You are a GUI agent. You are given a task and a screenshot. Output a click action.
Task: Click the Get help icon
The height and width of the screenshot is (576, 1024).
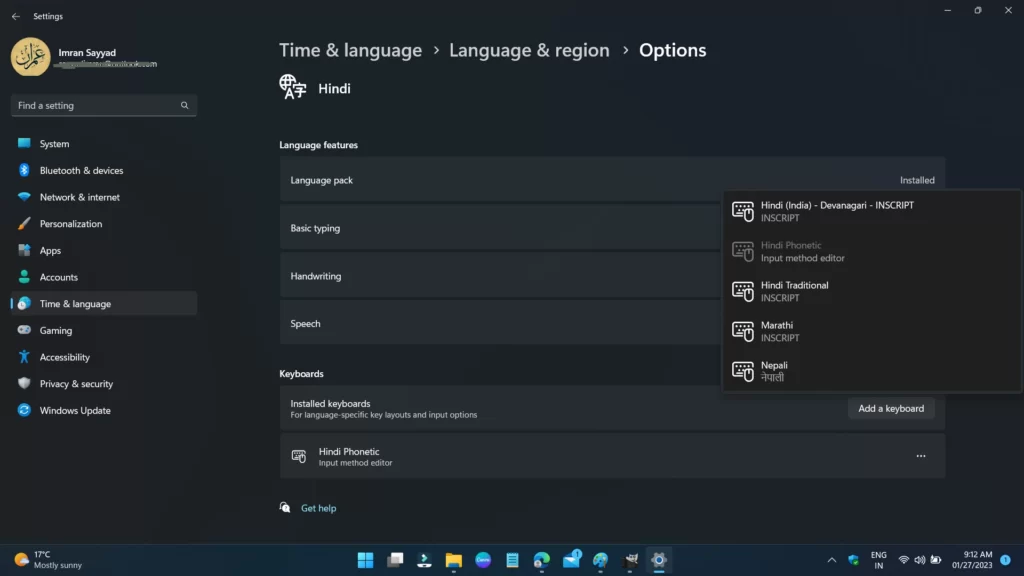(x=285, y=507)
